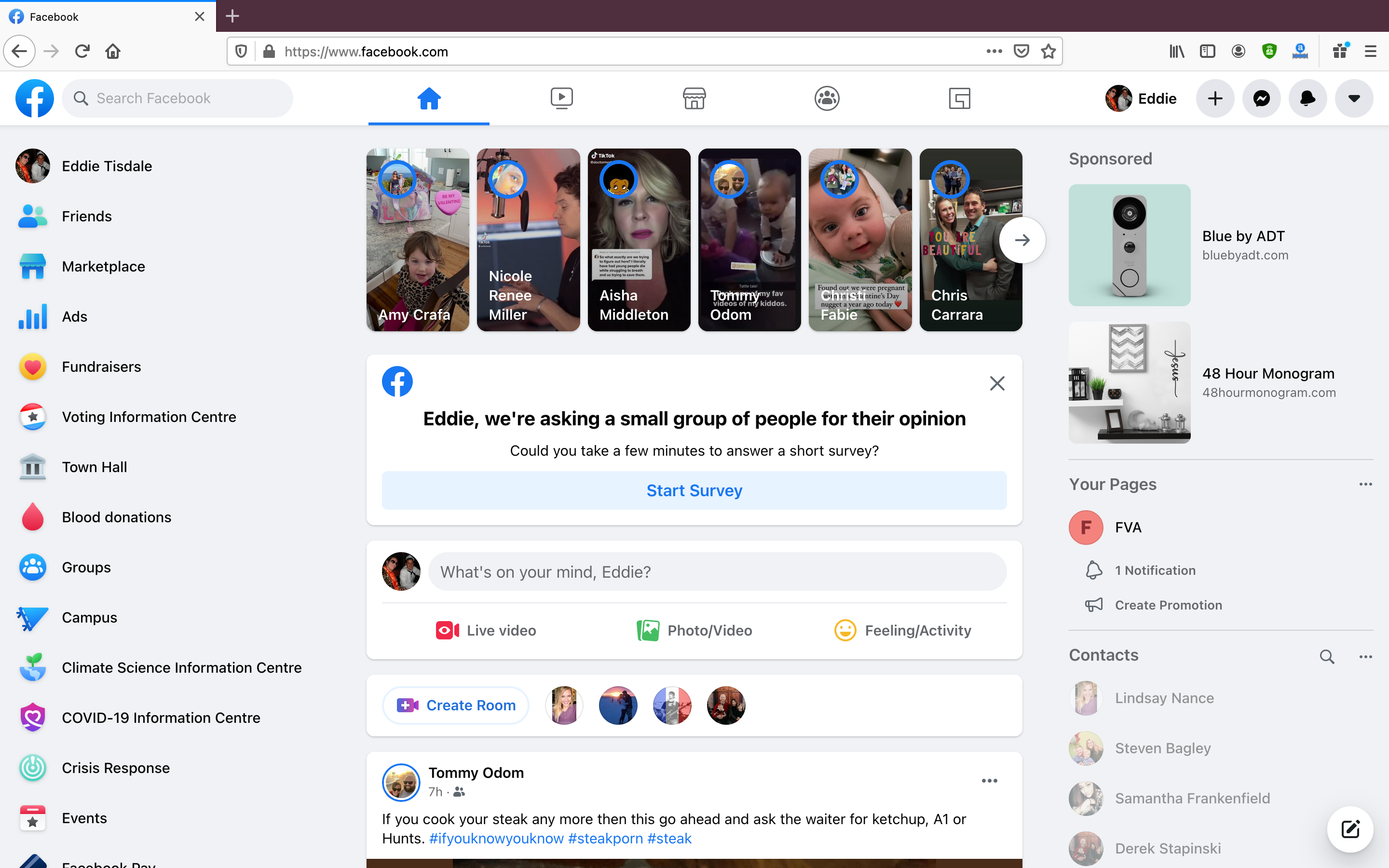
Task: Open the #steakporn hashtag
Action: (606, 839)
